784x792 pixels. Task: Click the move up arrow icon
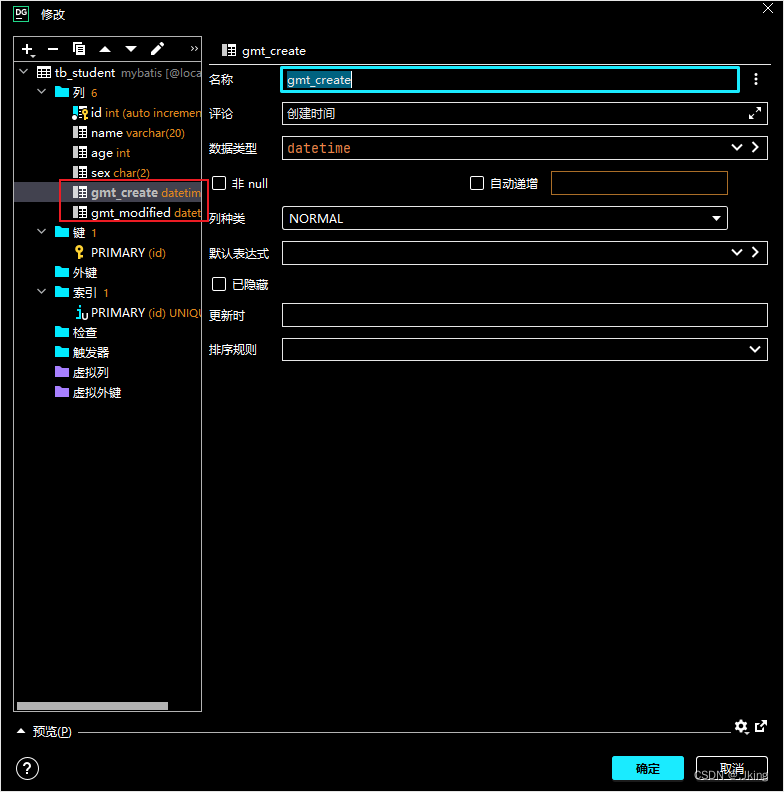tap(105, 49)
